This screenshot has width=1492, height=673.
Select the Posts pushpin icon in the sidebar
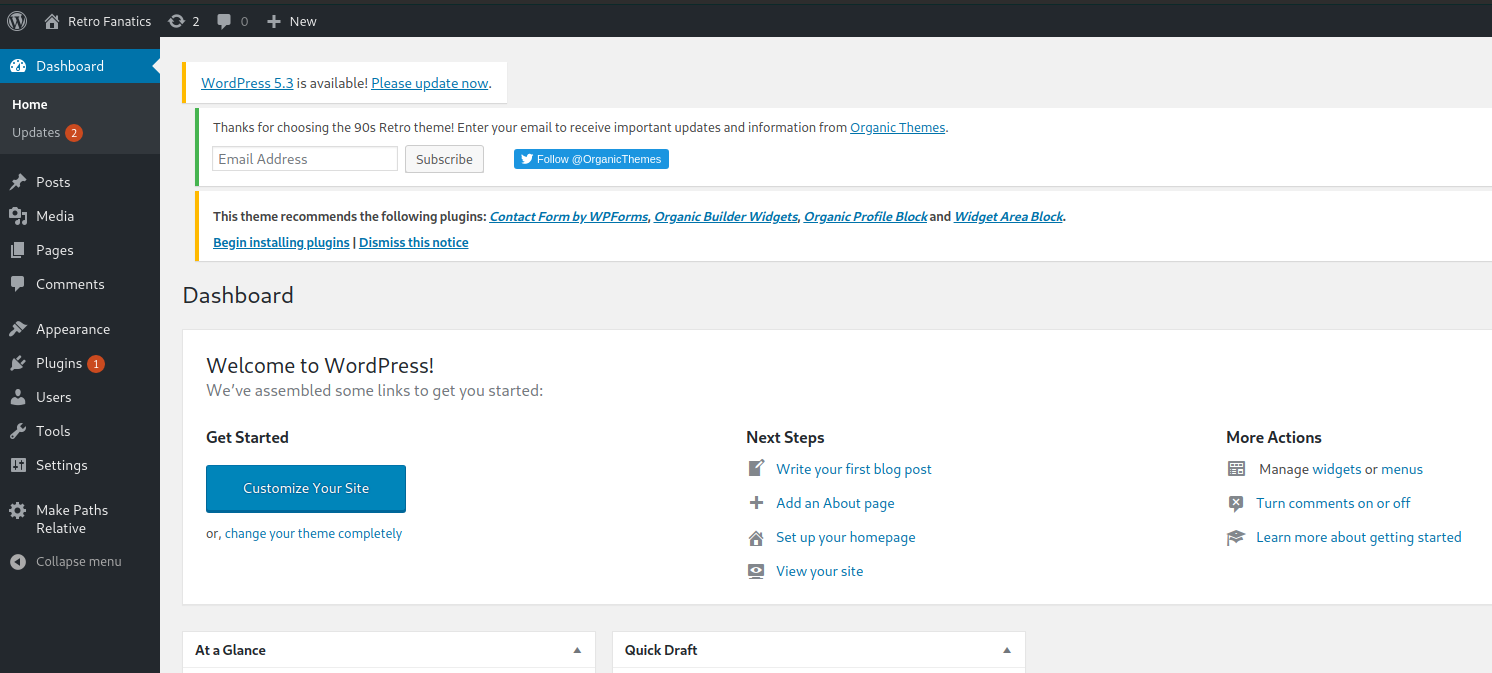[x=17, y=181]
